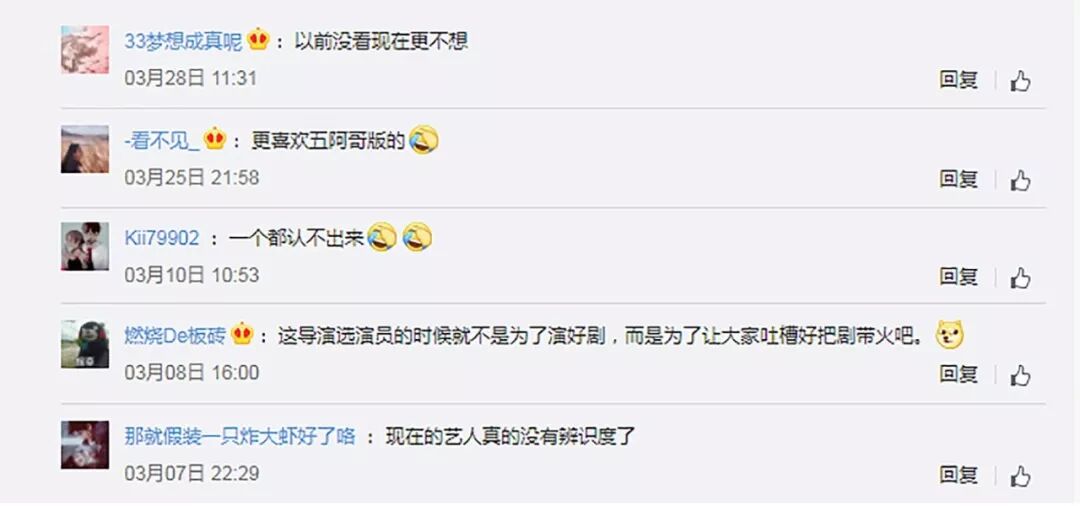This screenshot has width=1080, height=506.
Task: Click the avatar of Kii79902
Action: (x=85, y=246)
